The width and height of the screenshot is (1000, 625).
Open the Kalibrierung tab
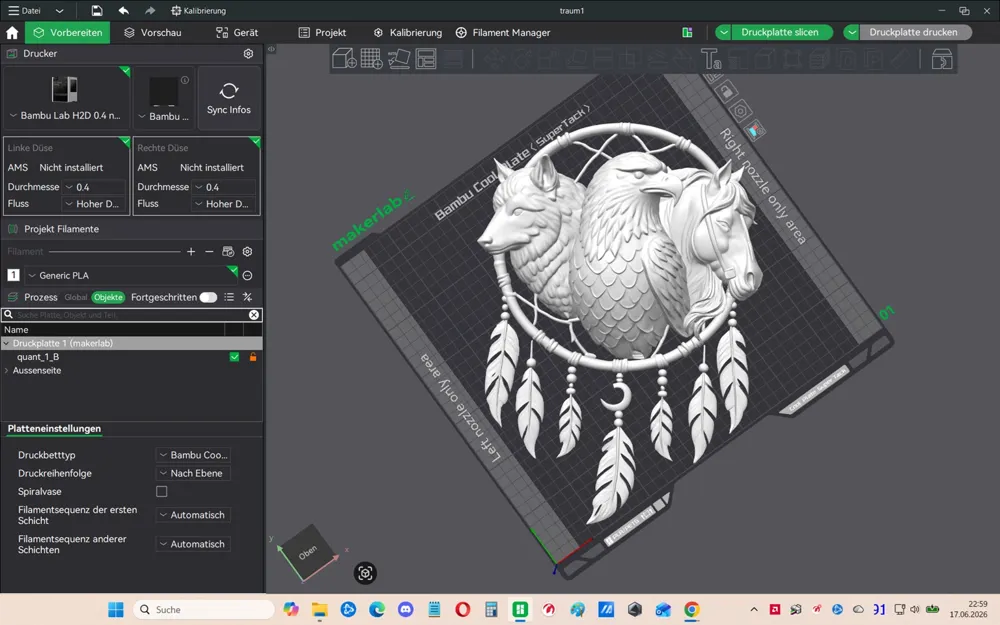[x=408, y=33]
